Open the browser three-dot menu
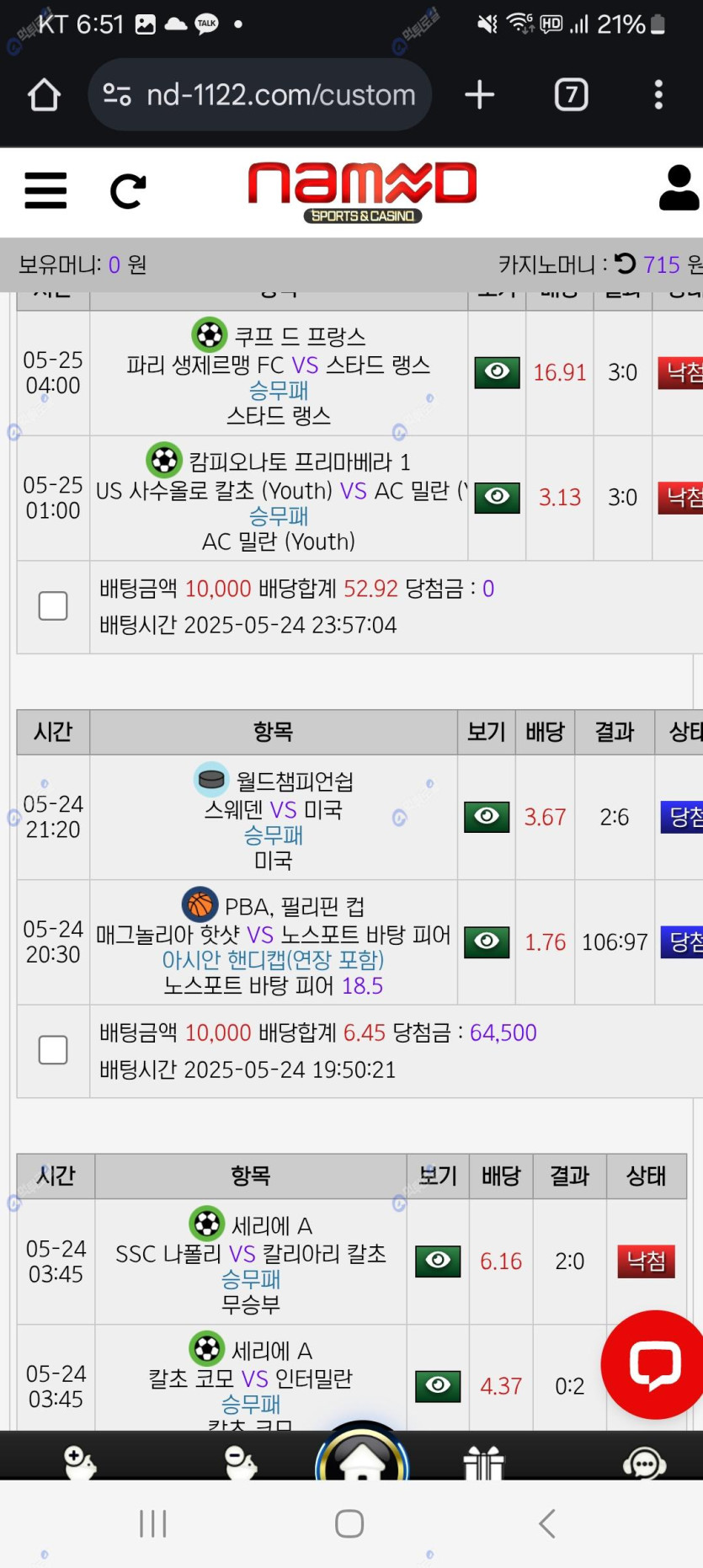 [658, 94]
